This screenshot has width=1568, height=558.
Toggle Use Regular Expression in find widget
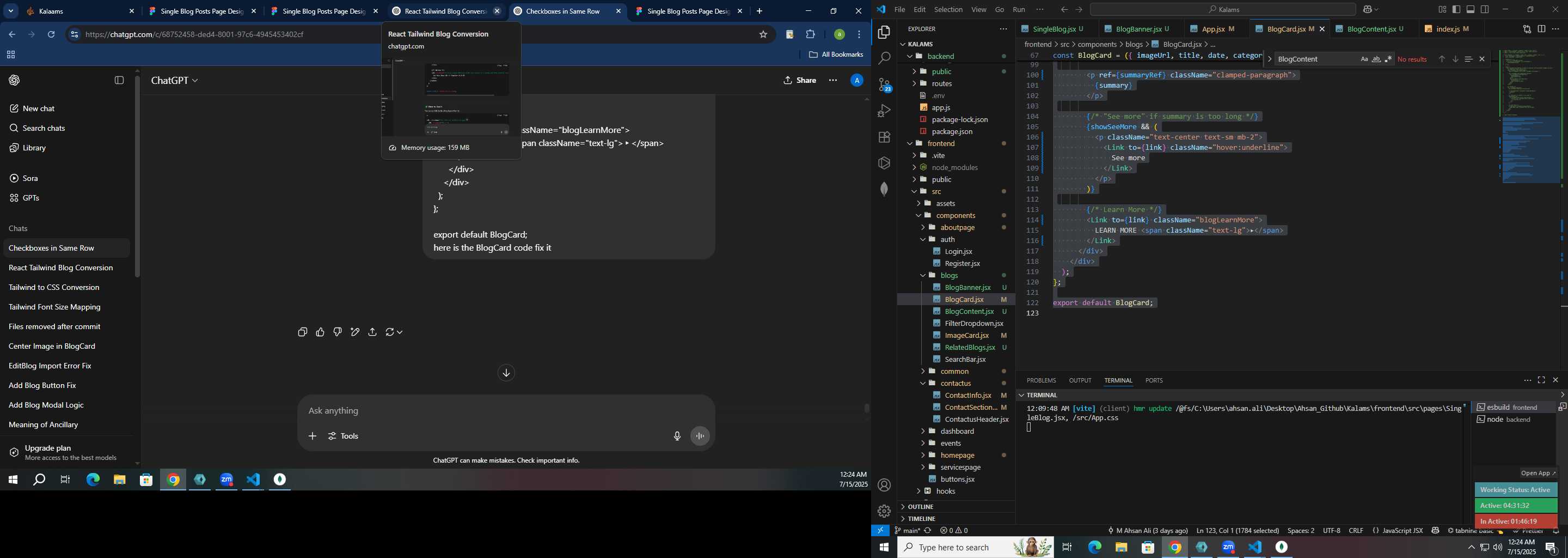coord(1388,59)
